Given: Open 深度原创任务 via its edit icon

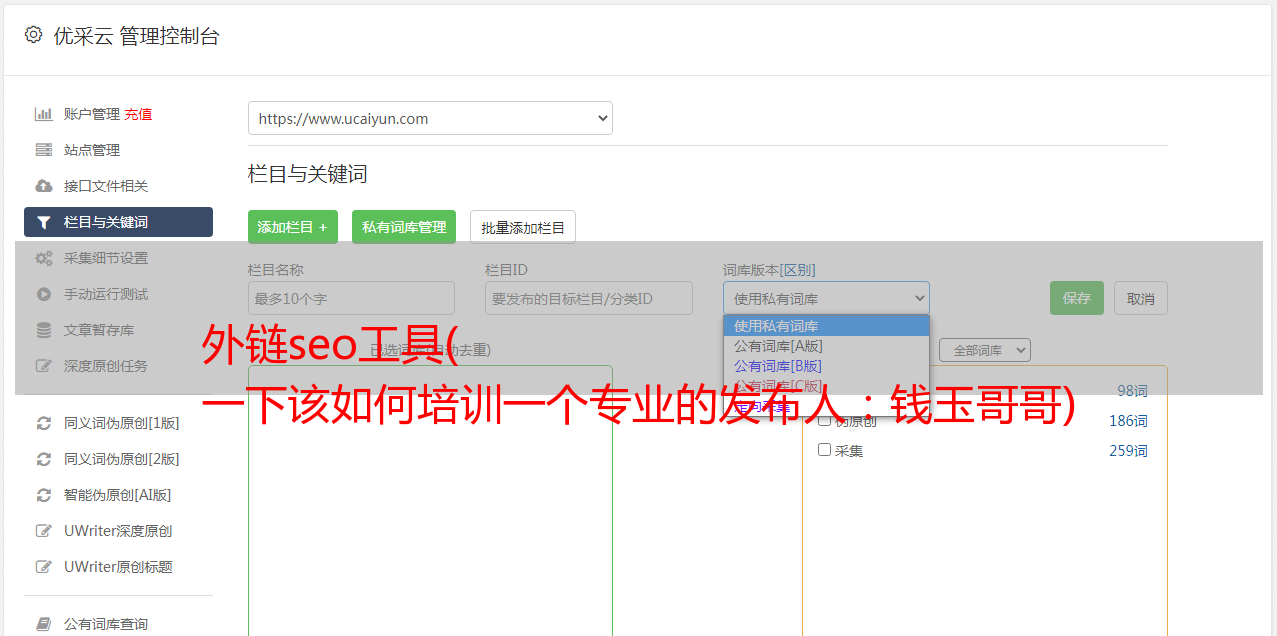Looking at the screenshot, I should (x=44, y=366).
